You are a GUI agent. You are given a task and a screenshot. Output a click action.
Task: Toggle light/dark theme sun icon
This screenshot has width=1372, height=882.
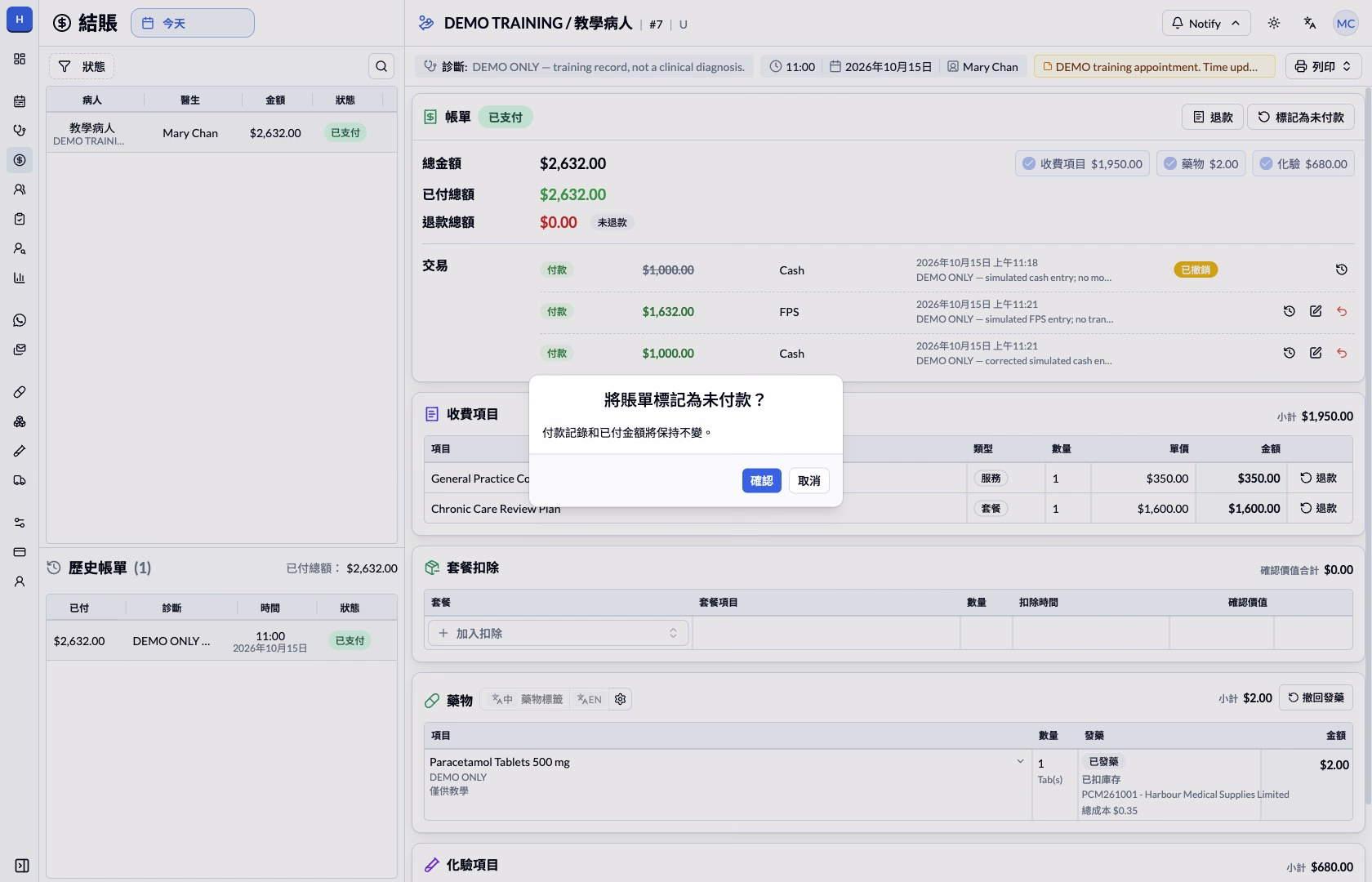tap(1274, 23)
